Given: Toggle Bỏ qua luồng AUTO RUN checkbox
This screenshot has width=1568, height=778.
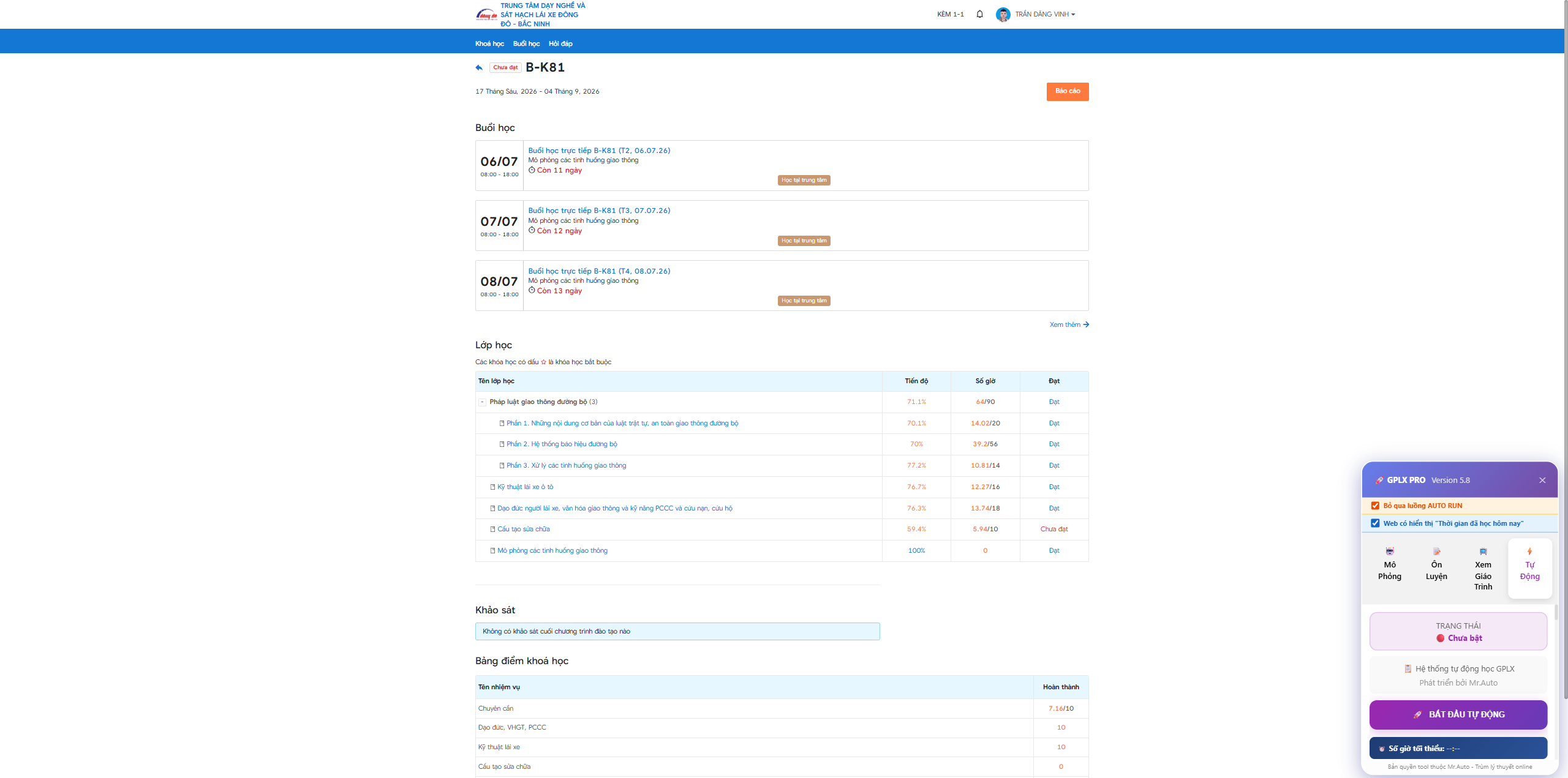Looking at the screenshot, I should click(1375, 506).
